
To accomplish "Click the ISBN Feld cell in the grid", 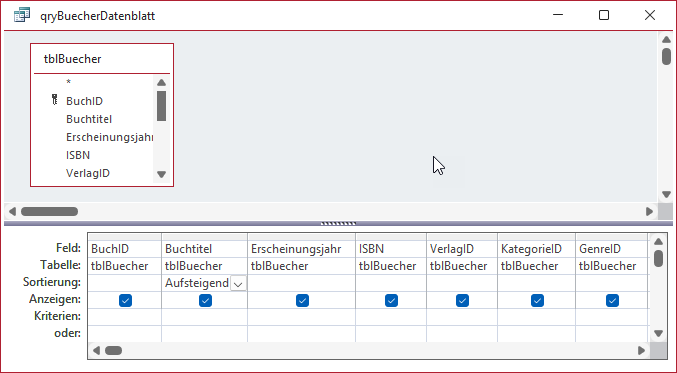I will pyautogui.click(x=391, y=249).
